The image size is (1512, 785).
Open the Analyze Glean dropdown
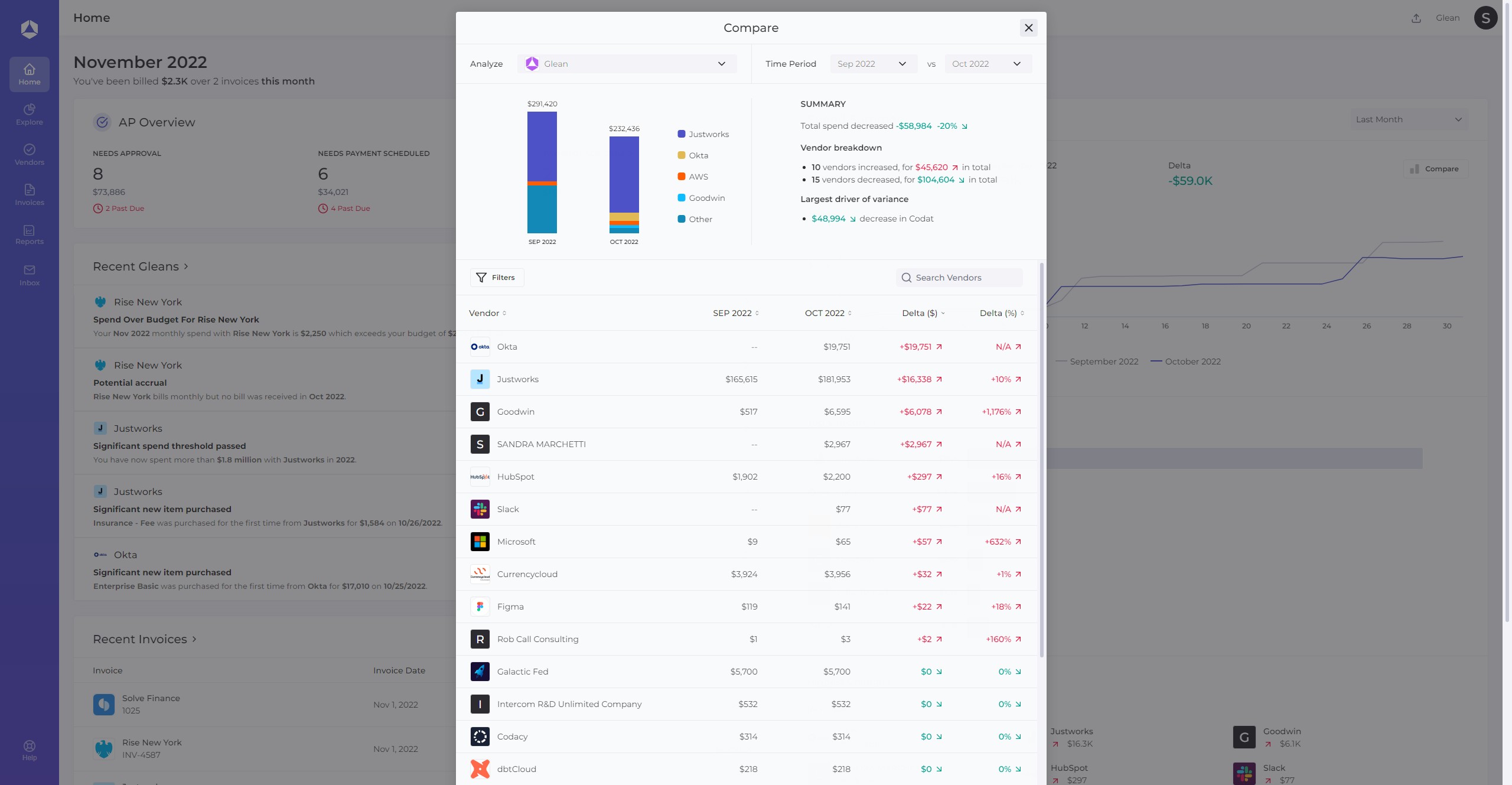(x=627, y=64)
